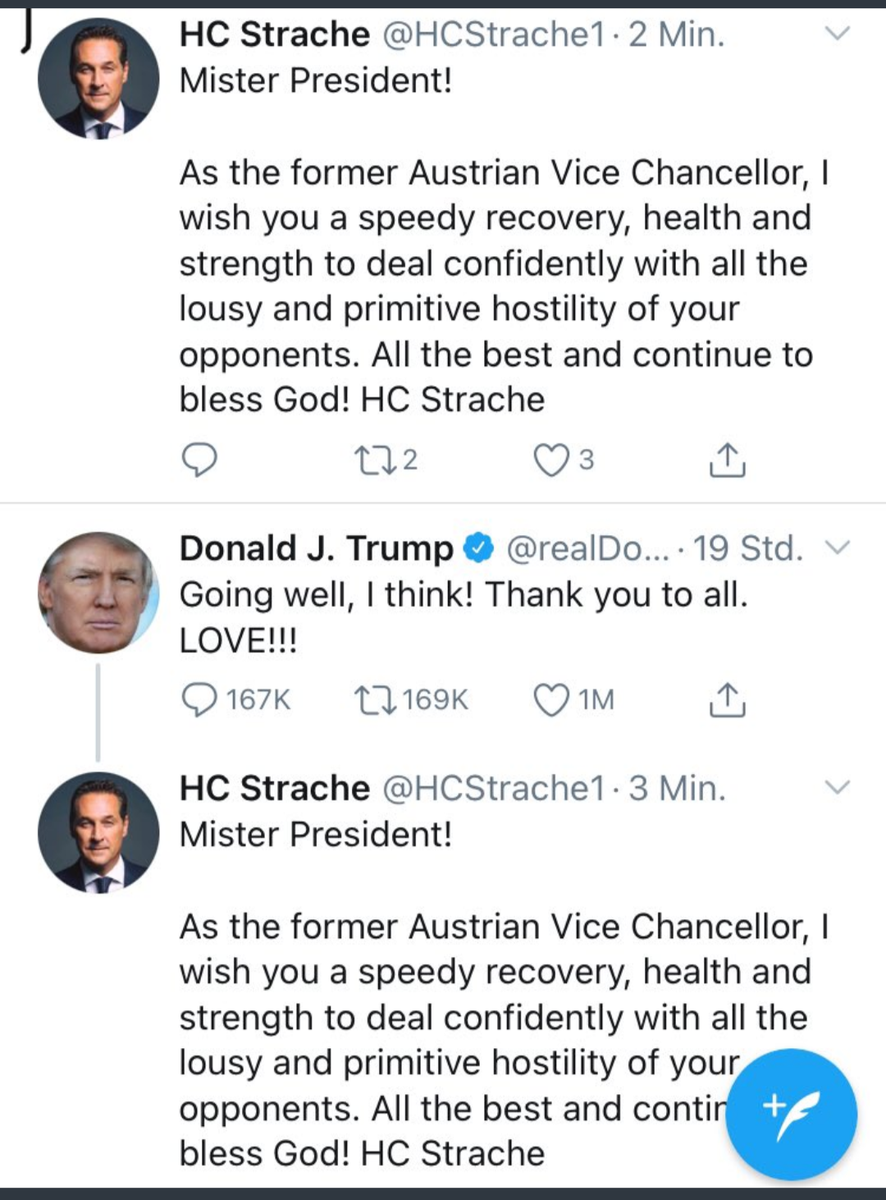Compose a new tweet with floating button
Screen dimensions: 886x1200
pyautogui.click(x=790, y=1112)
